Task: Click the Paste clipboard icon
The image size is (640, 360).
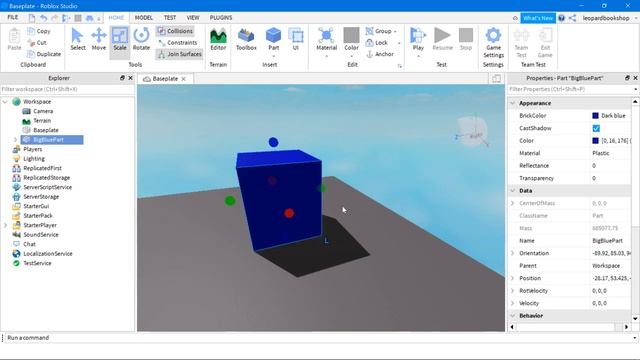Action: (x=14, y=39)
